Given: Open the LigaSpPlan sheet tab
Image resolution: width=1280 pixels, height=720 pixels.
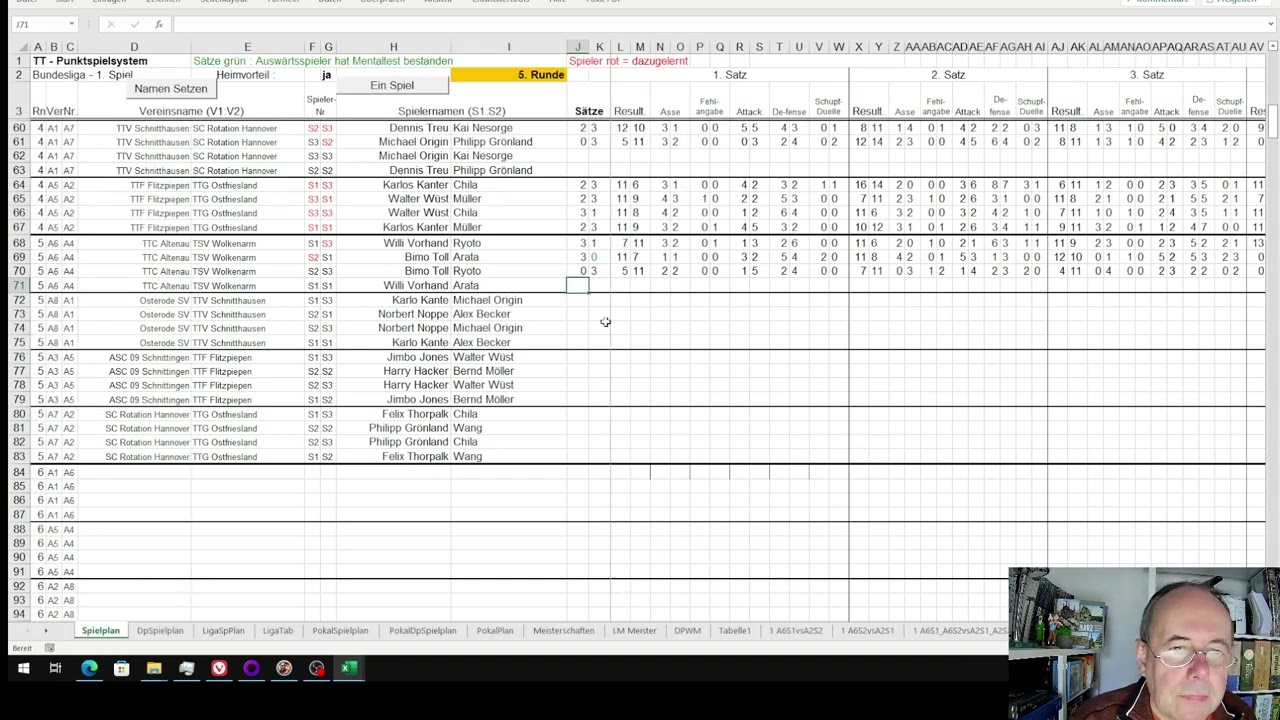Looking at the screenshot, I should (x=223, y=631).
